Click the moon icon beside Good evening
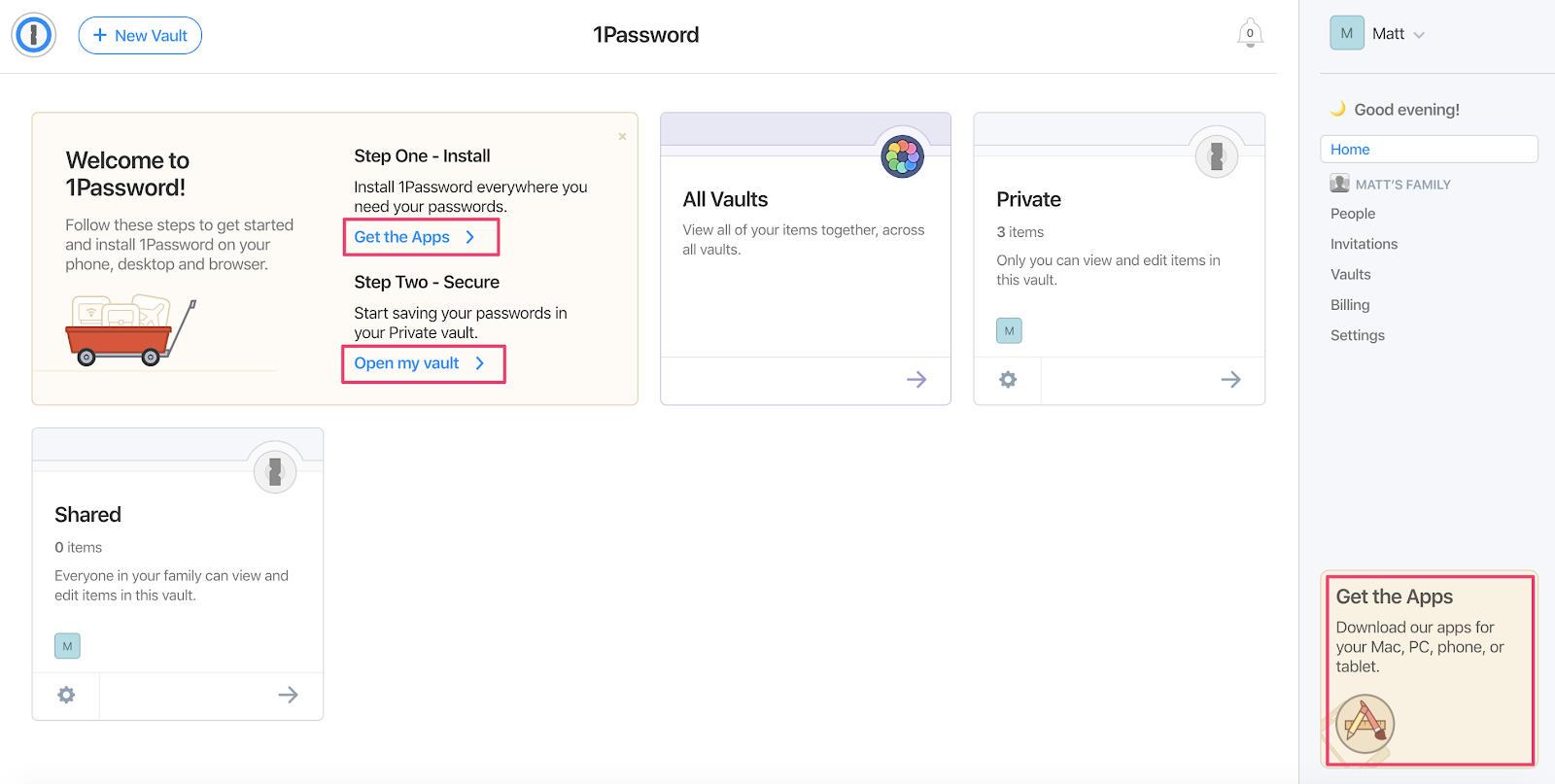Viewport: 1555px width, 784px height. point(1338,109)
